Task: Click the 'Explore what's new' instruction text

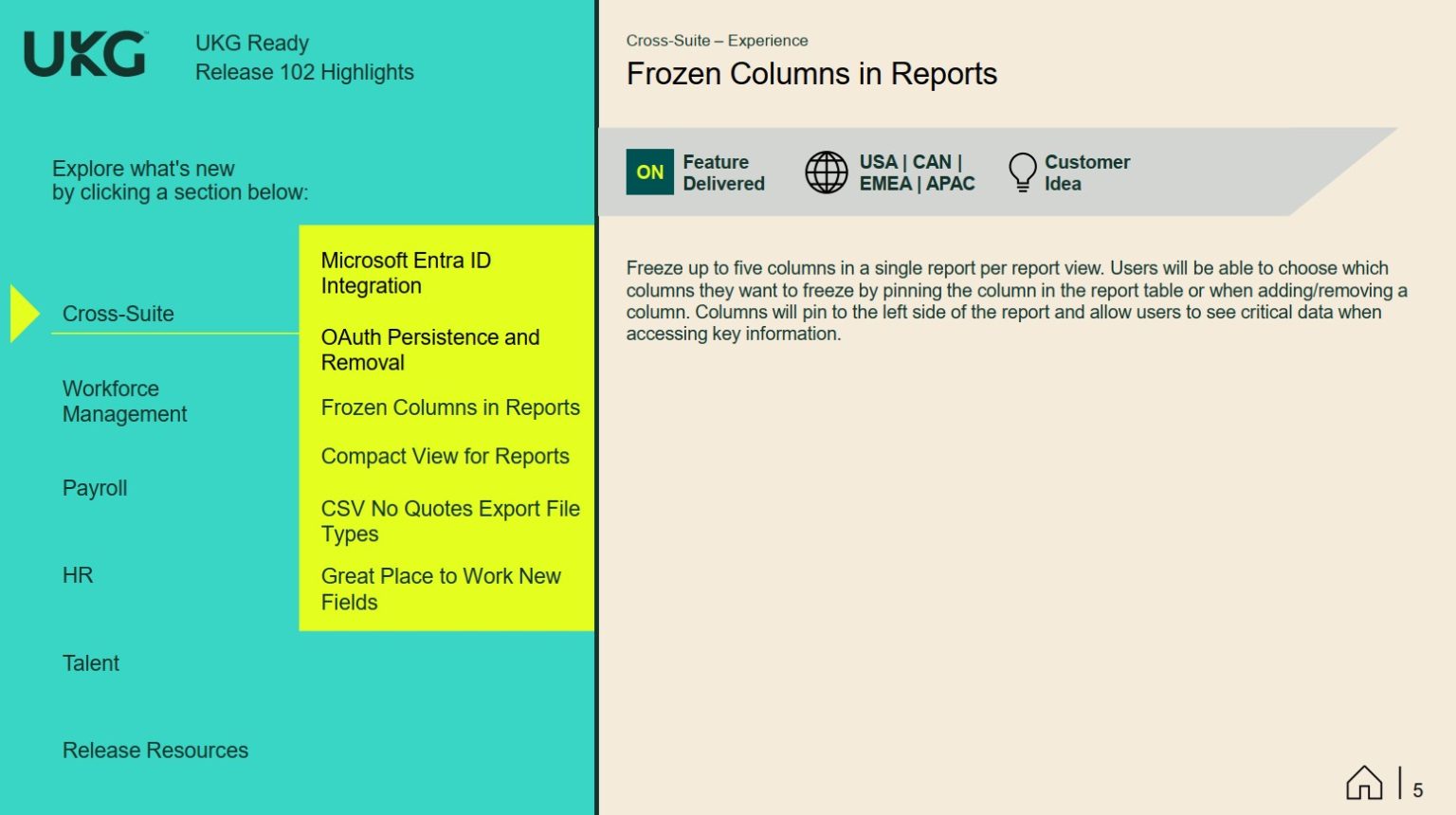Action: 180,180
